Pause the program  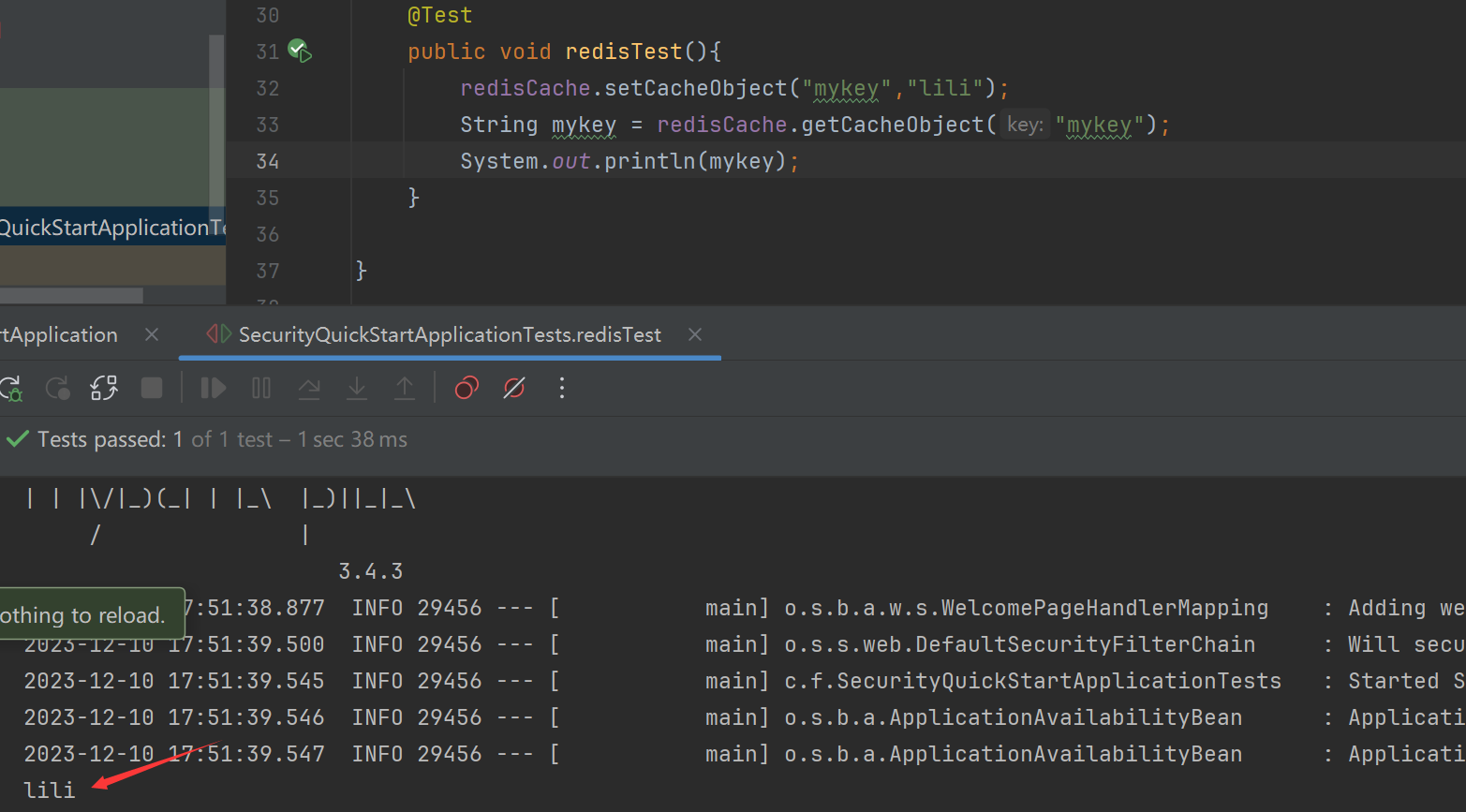[x=261, y=388]
